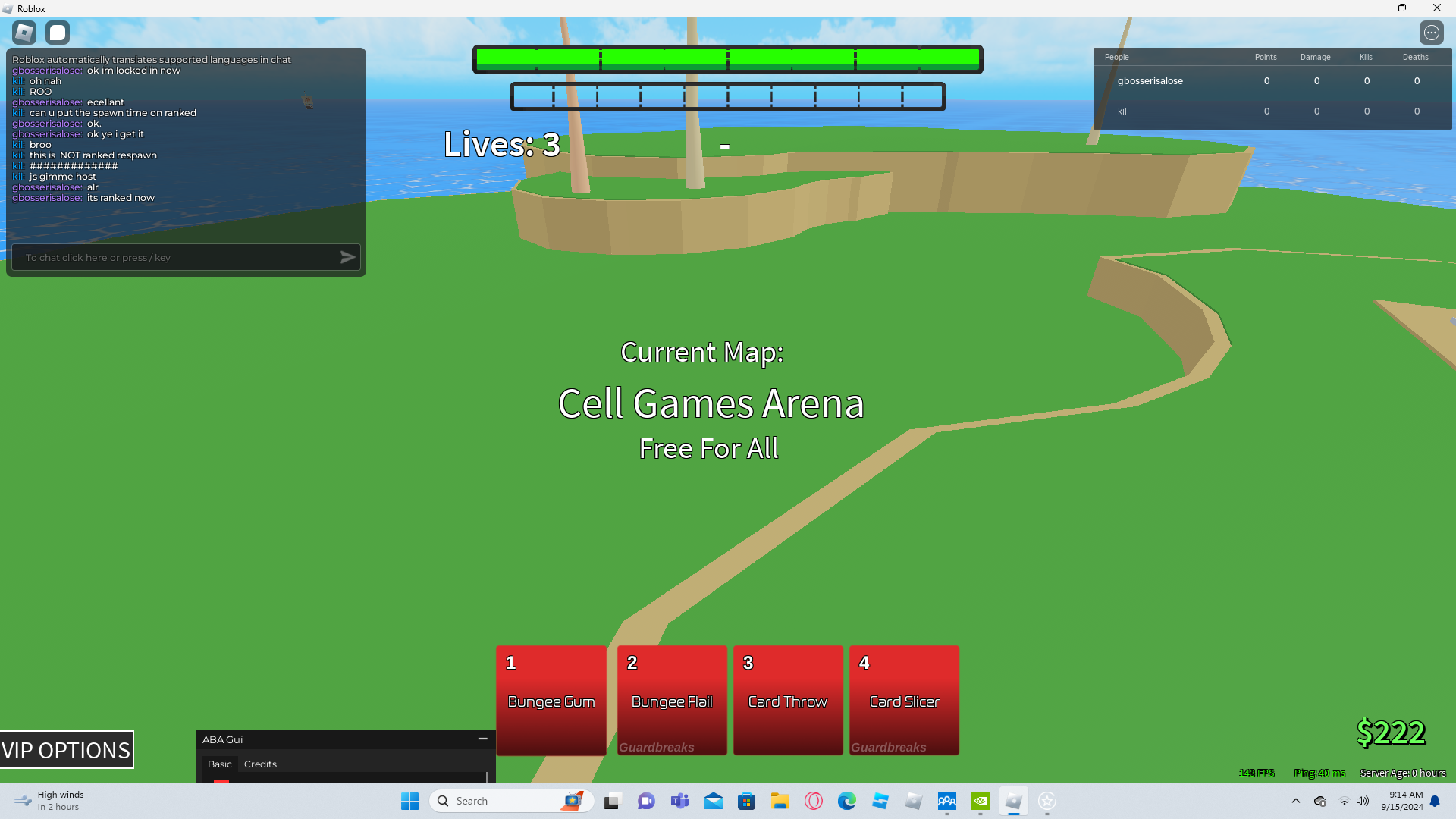Screen dimensions: 1456x819
Task: Click the taskbar Search box
Action: coord(510,801)
